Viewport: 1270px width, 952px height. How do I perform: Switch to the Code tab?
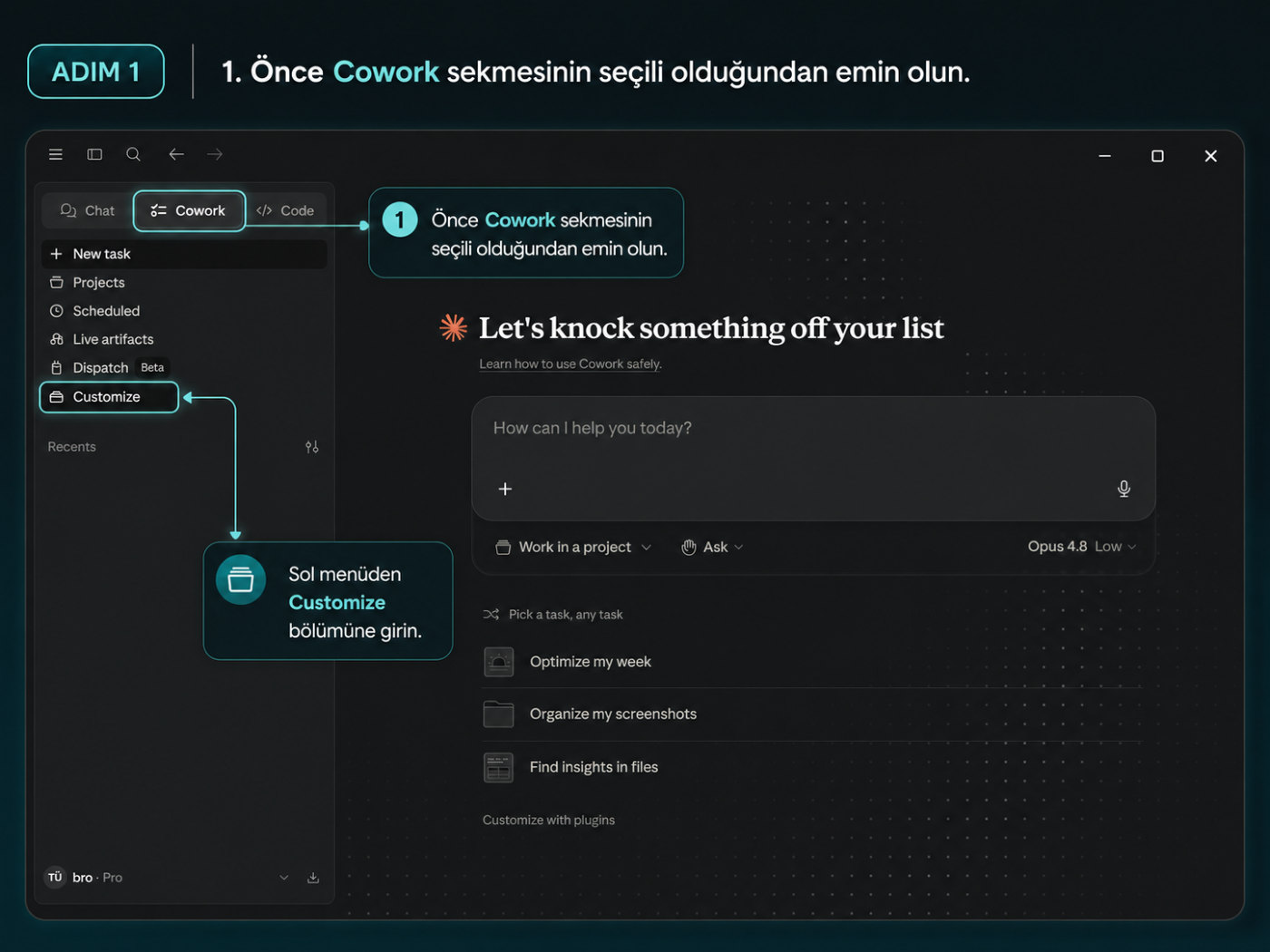pyautogui.click(x=285, y=210)
